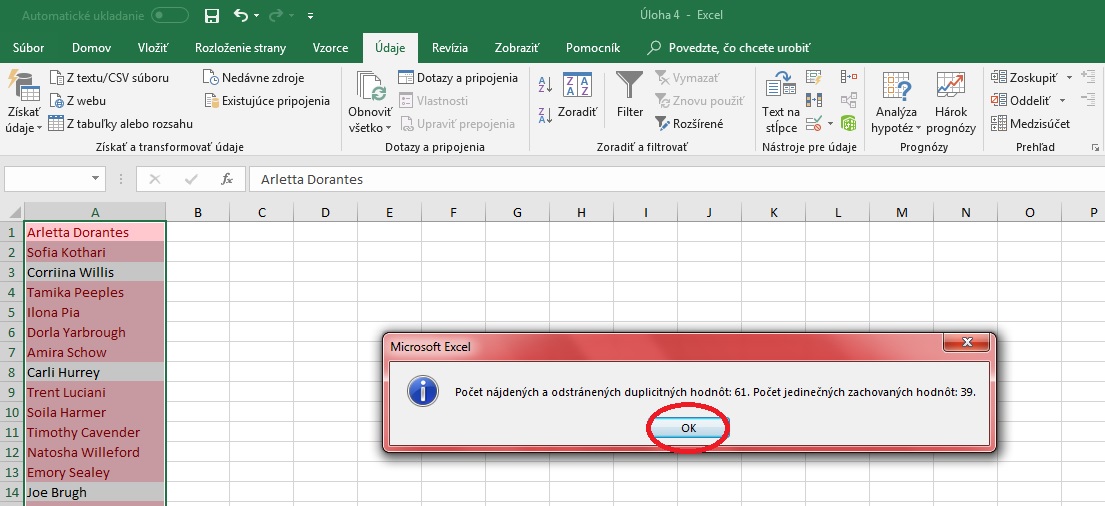Open the Manage Data Model icon
Screen dimensions: 1105x506
click(848, 124)
